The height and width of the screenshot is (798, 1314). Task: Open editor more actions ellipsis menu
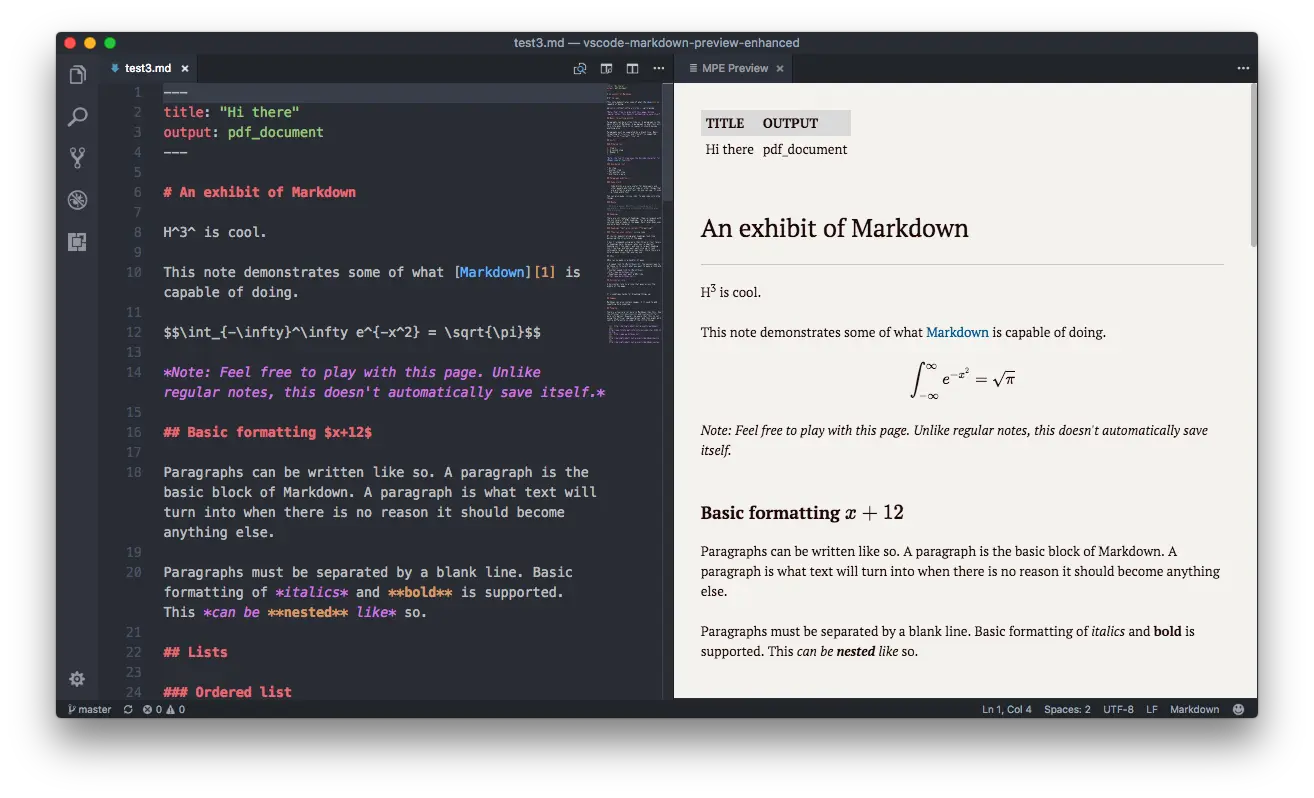pos(658,68)
